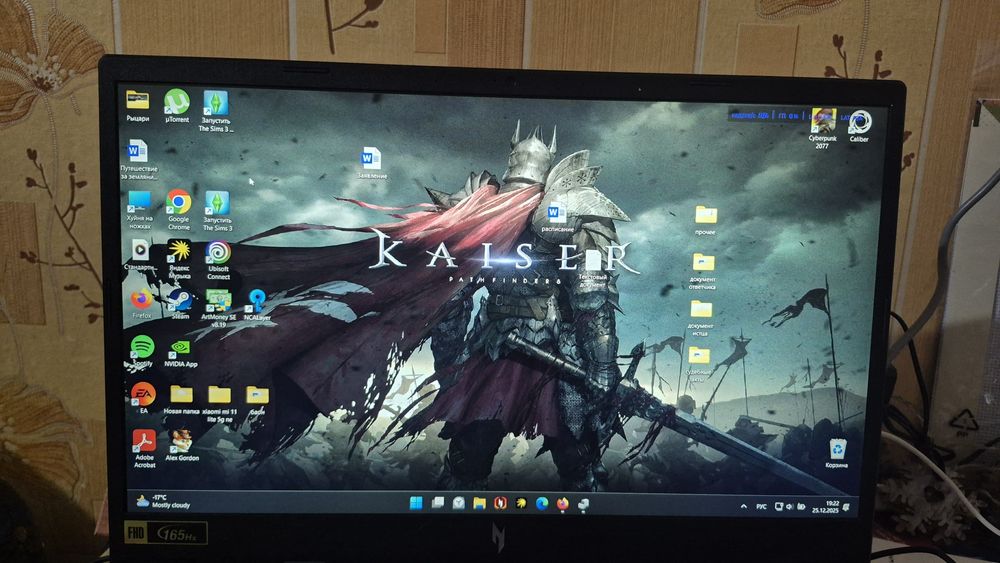Select the 'Текстовый документ' file icon
The image size is (1000, 563).
coord(592,268)
